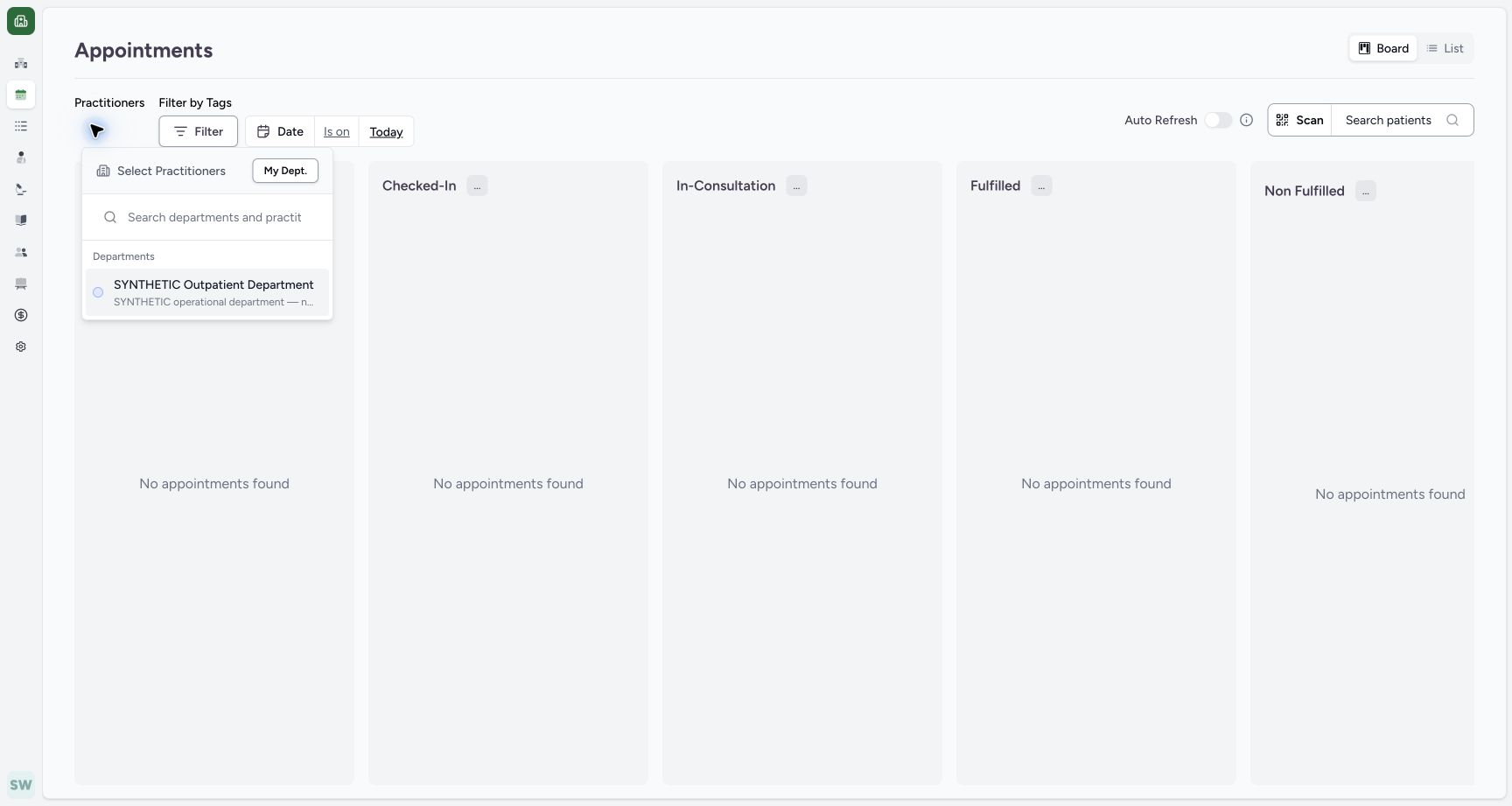Viewport: 1512px width, 806px height.
Task: Click the green hospital logo icon
Action: 21,21
